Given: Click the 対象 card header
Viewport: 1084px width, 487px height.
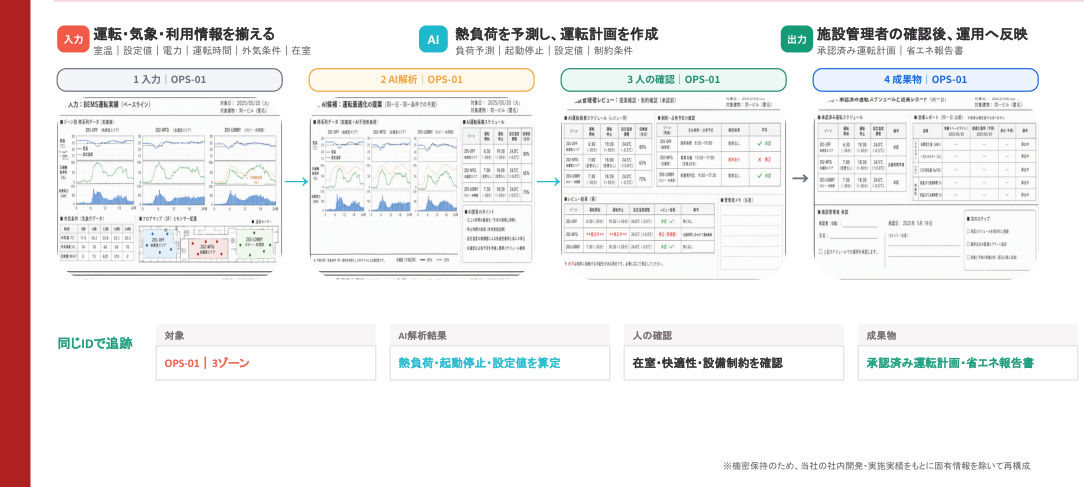Looking at the screenshot, I should (x=266, y=336).
